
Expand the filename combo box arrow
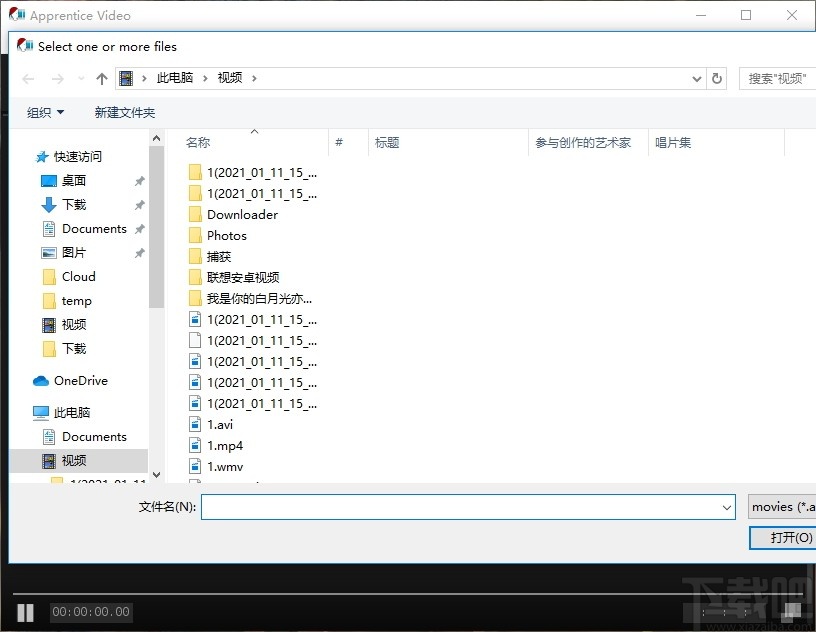click(x=729, y=507)
